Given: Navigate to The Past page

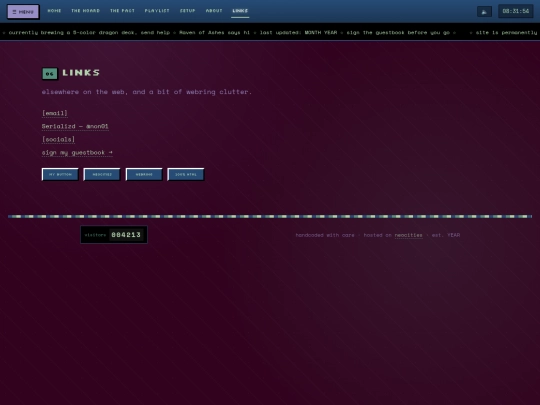Looking at the screenshot, I should [122, 11].
